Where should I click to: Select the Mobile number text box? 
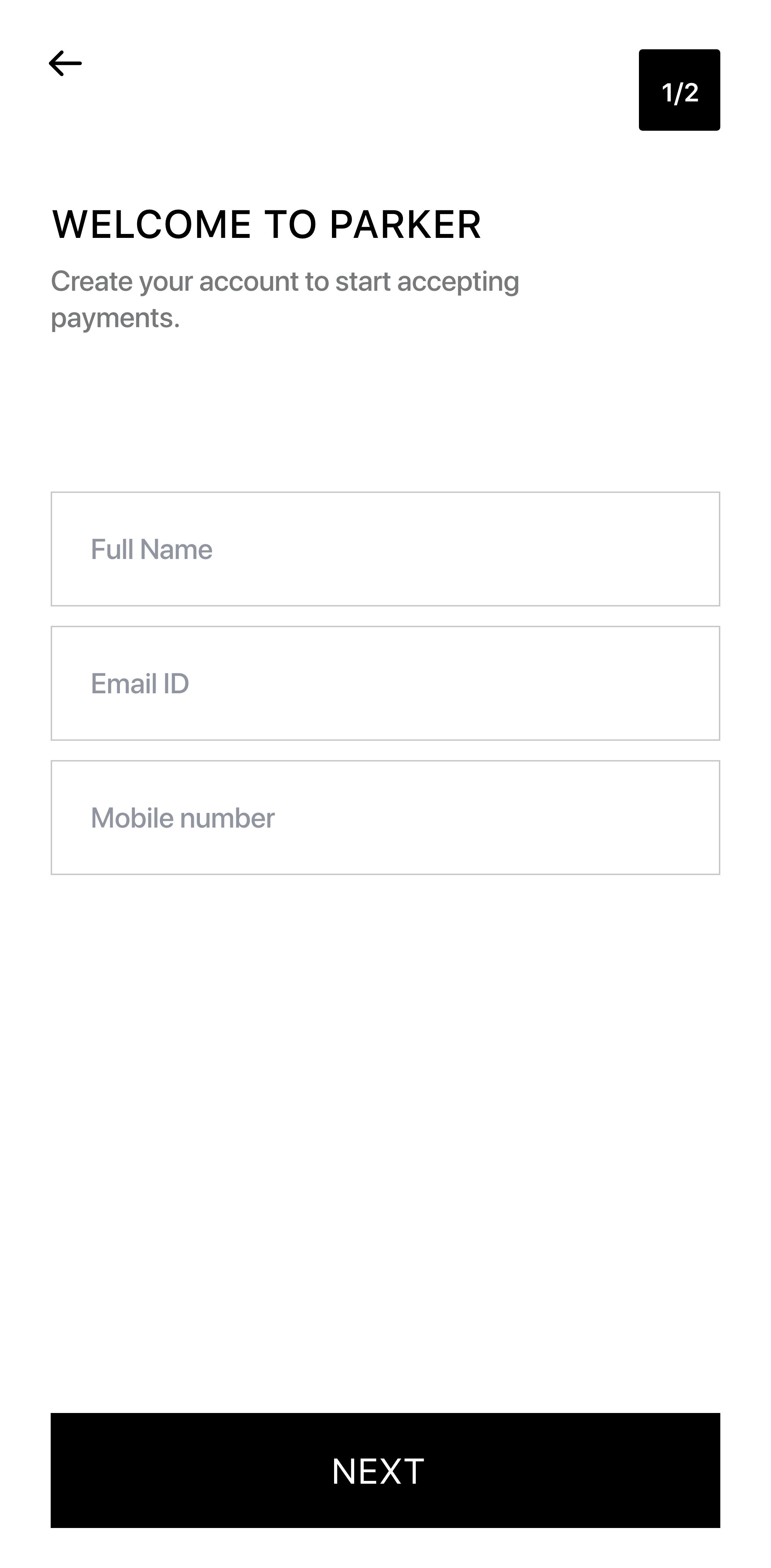click(x=385, y=818)
